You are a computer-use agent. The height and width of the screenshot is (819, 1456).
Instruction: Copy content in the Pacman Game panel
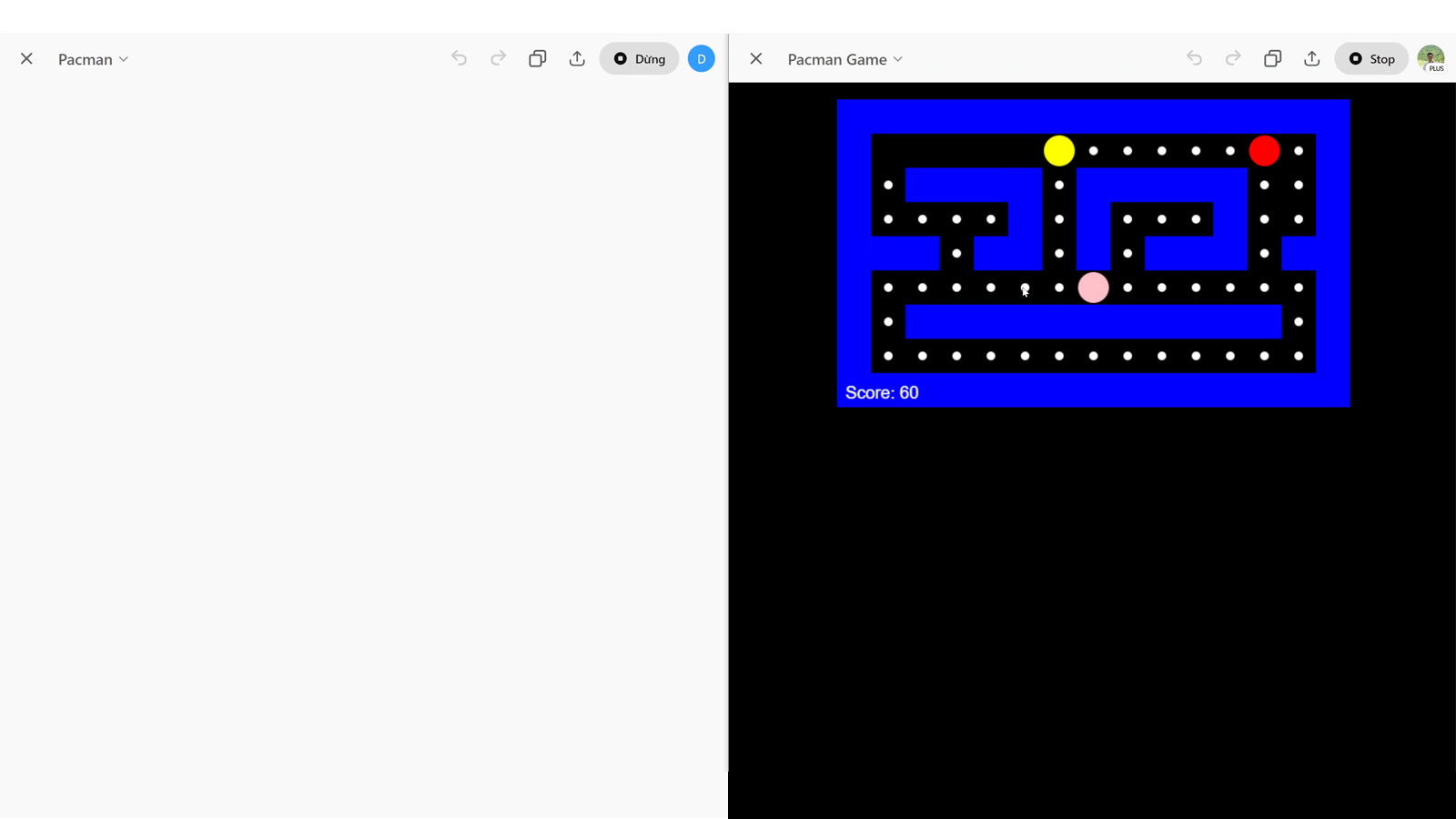click(1273, 59)
